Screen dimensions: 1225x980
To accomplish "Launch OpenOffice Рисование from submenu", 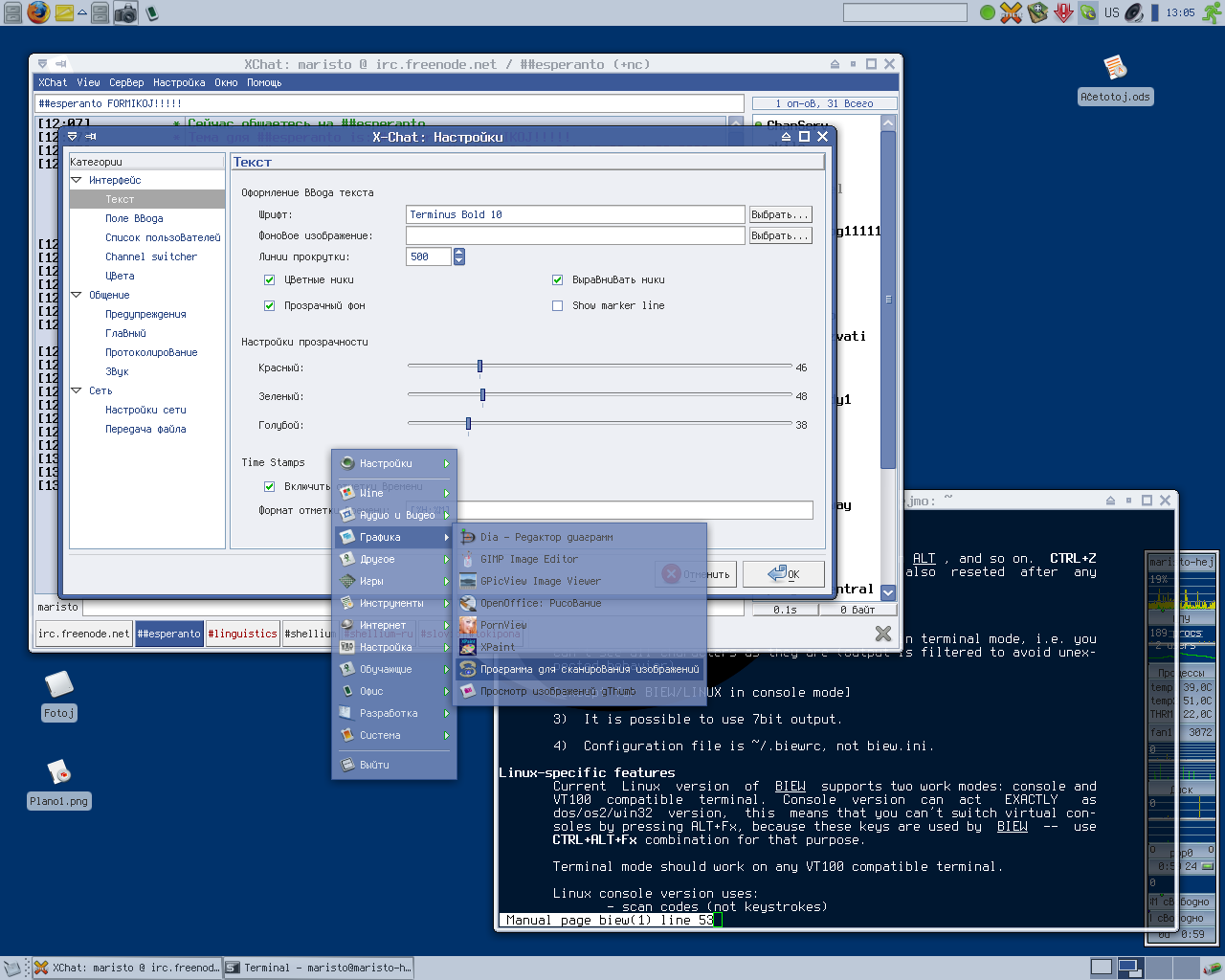I will click(580, 603).
